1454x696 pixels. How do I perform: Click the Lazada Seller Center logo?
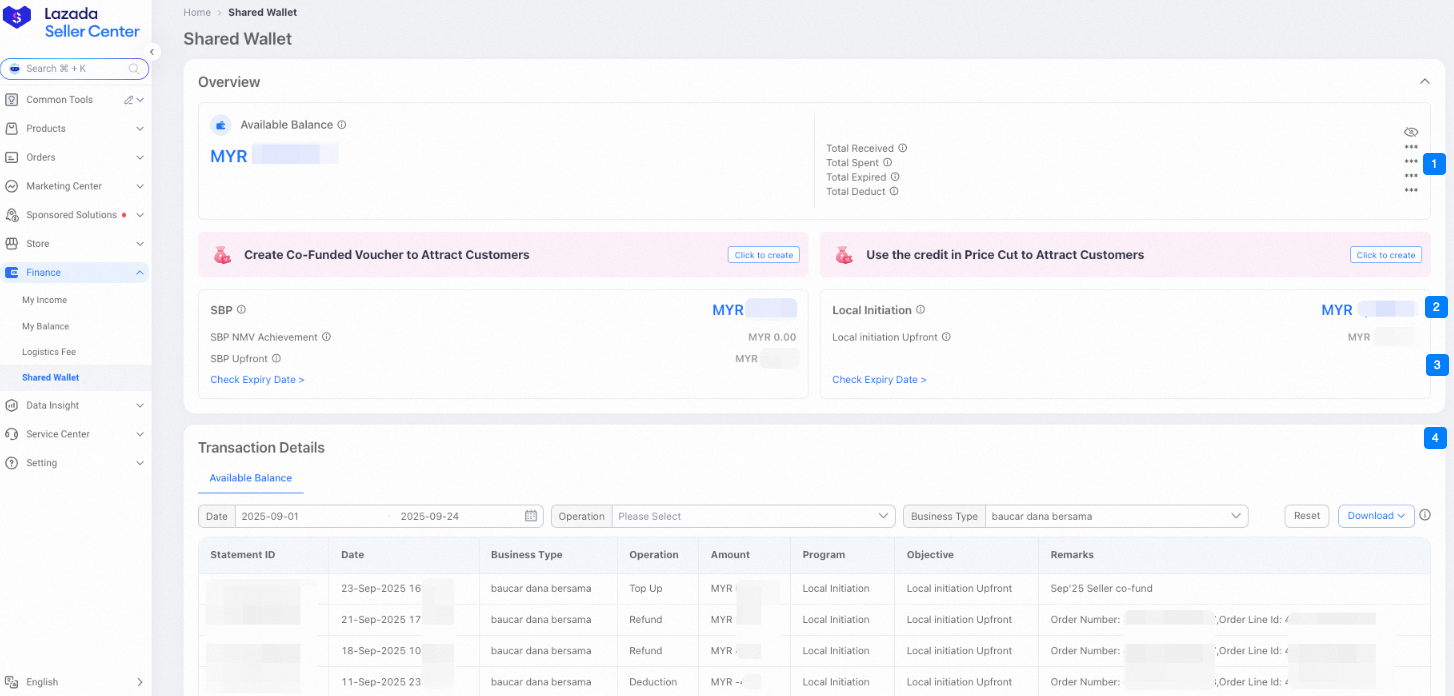pos(73,22)
